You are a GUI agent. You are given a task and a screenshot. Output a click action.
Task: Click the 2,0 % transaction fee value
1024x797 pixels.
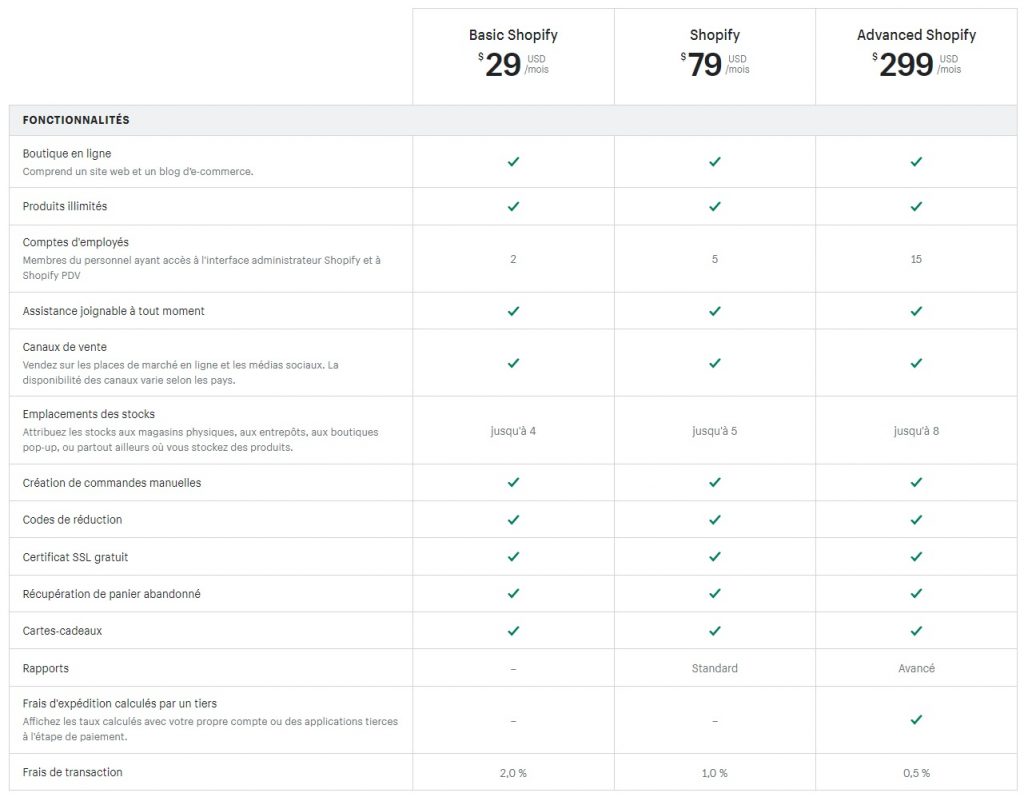(513, 773)
